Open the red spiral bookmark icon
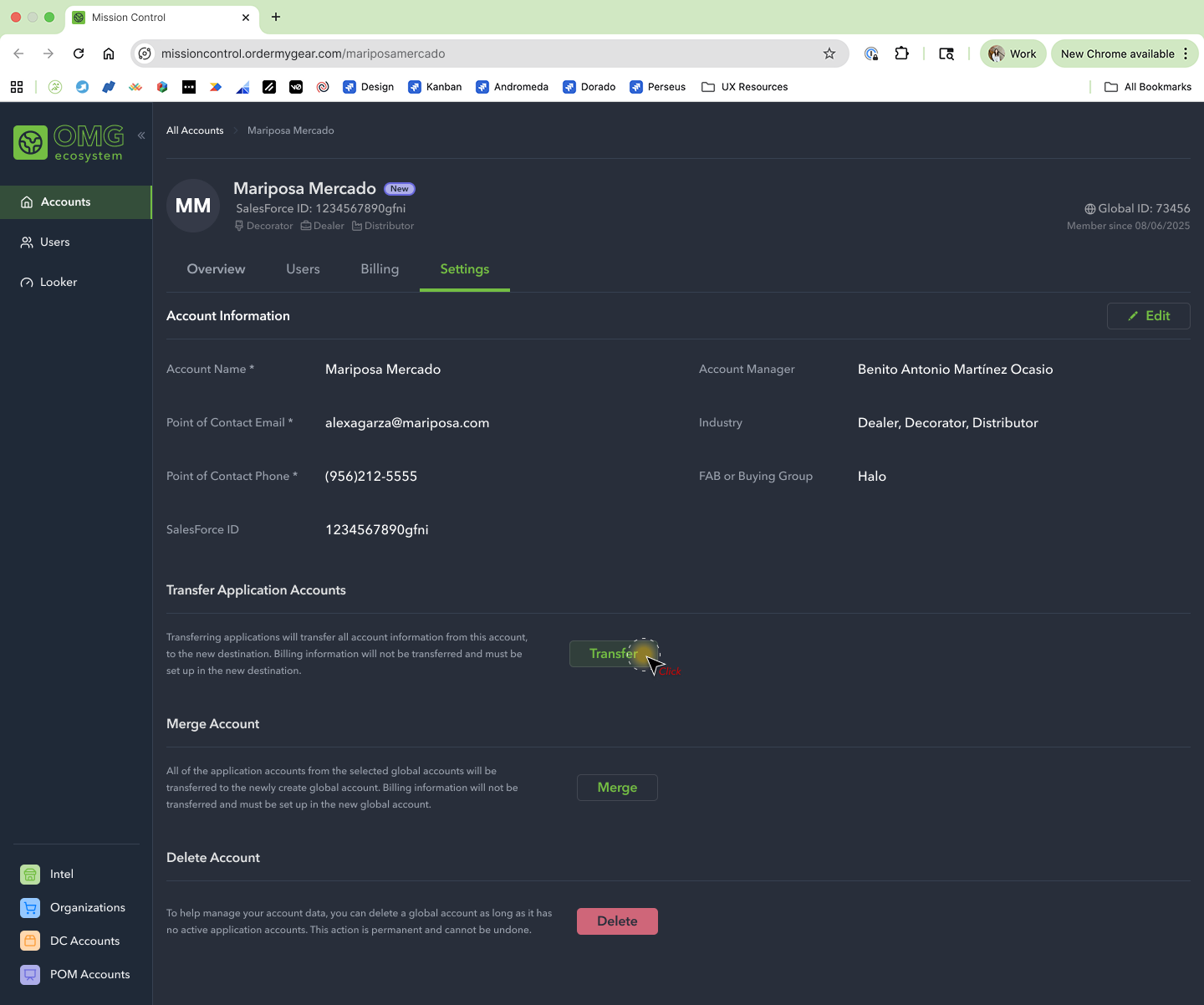The image size is (1204, 1005). point(323,87)
